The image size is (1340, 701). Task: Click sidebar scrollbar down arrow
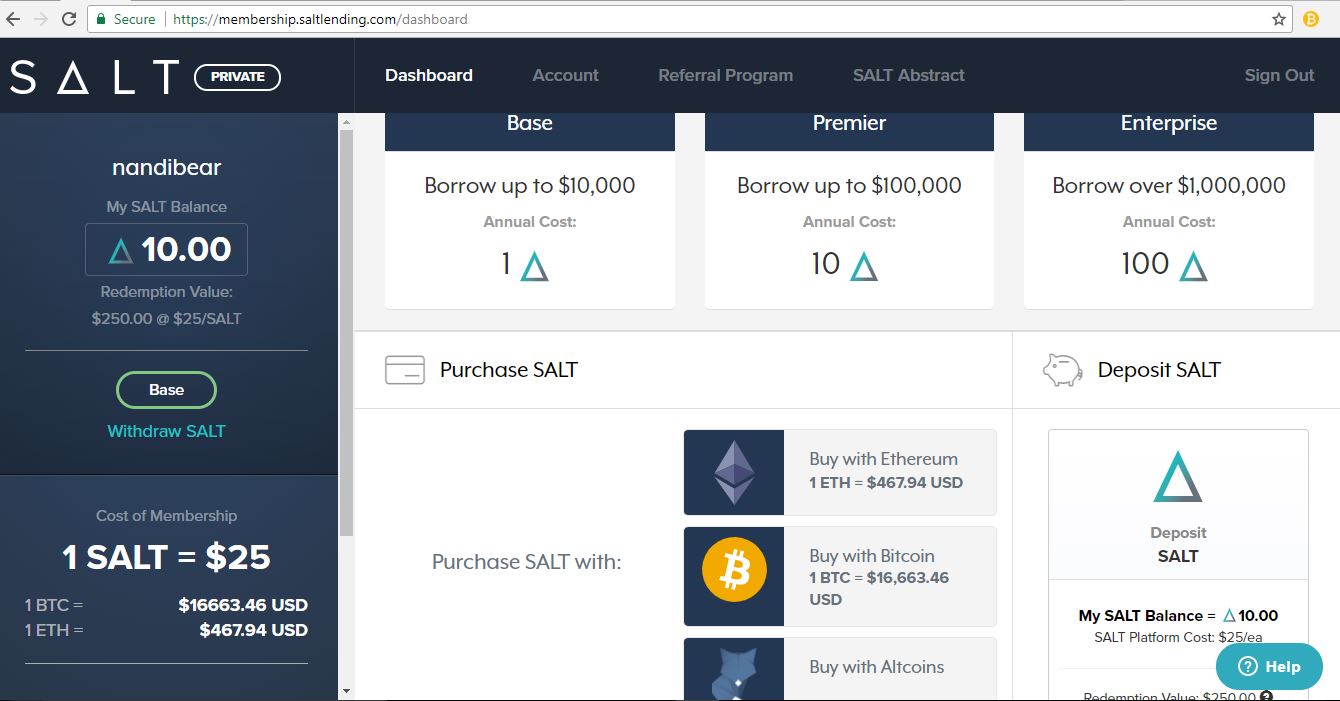[x=346, y=691]
